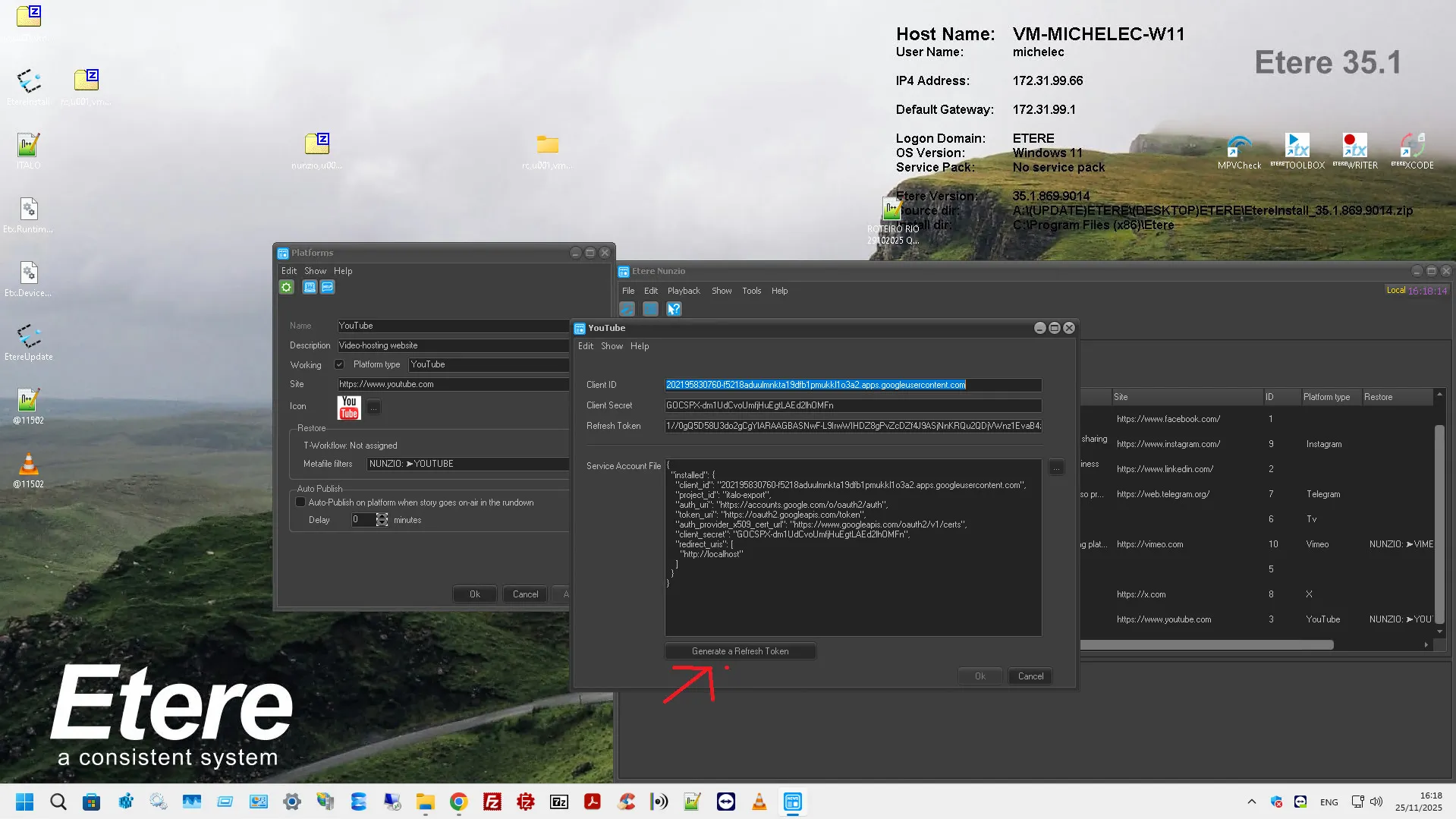Click the context help cursor icon in Etere Nunzio
Image resolution: width=1456 pixels, height=819 pixels.
pyautogui.click(x=674, y=309)
